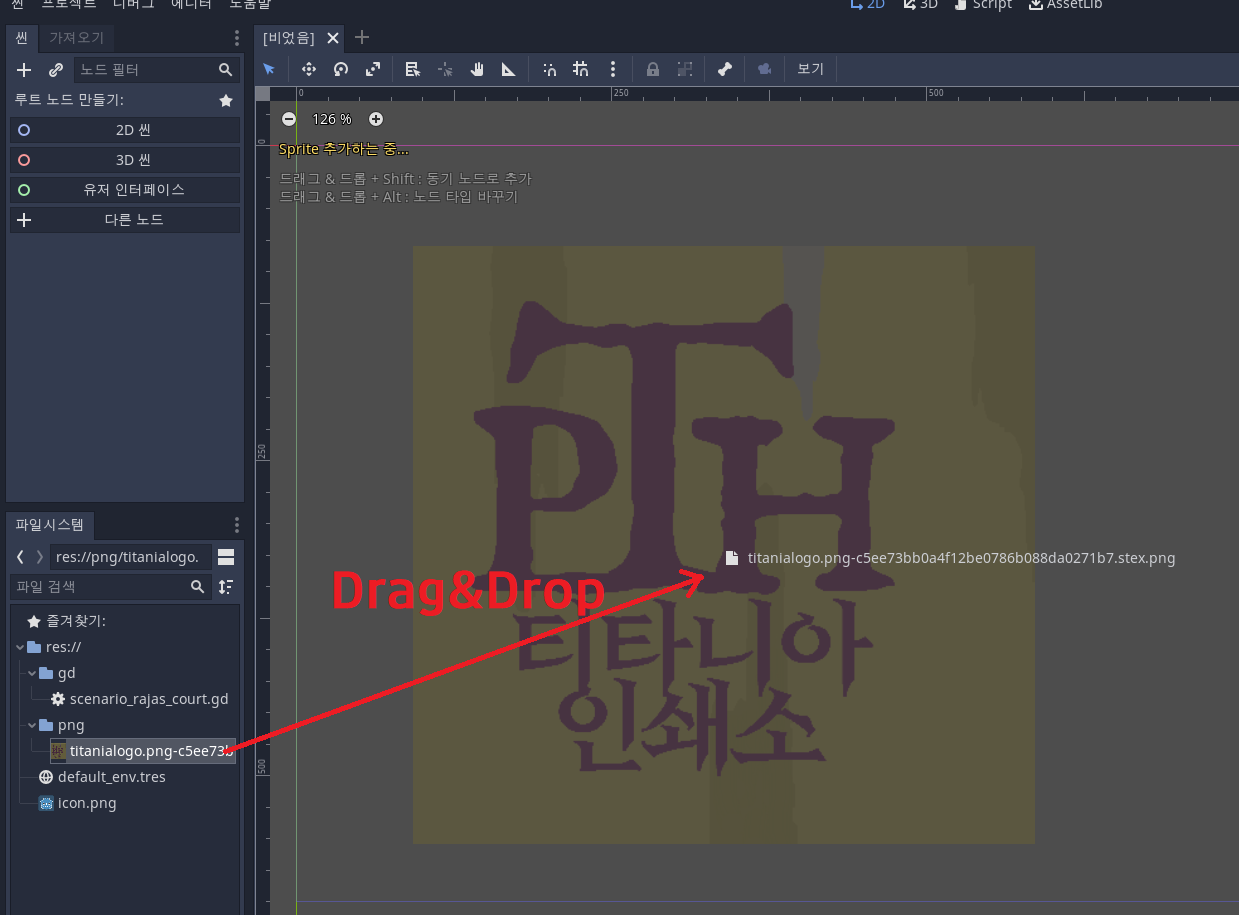Open the skeleton bone options icon
The height and width of the screenshot is (915, 1239).
[725, 69]
